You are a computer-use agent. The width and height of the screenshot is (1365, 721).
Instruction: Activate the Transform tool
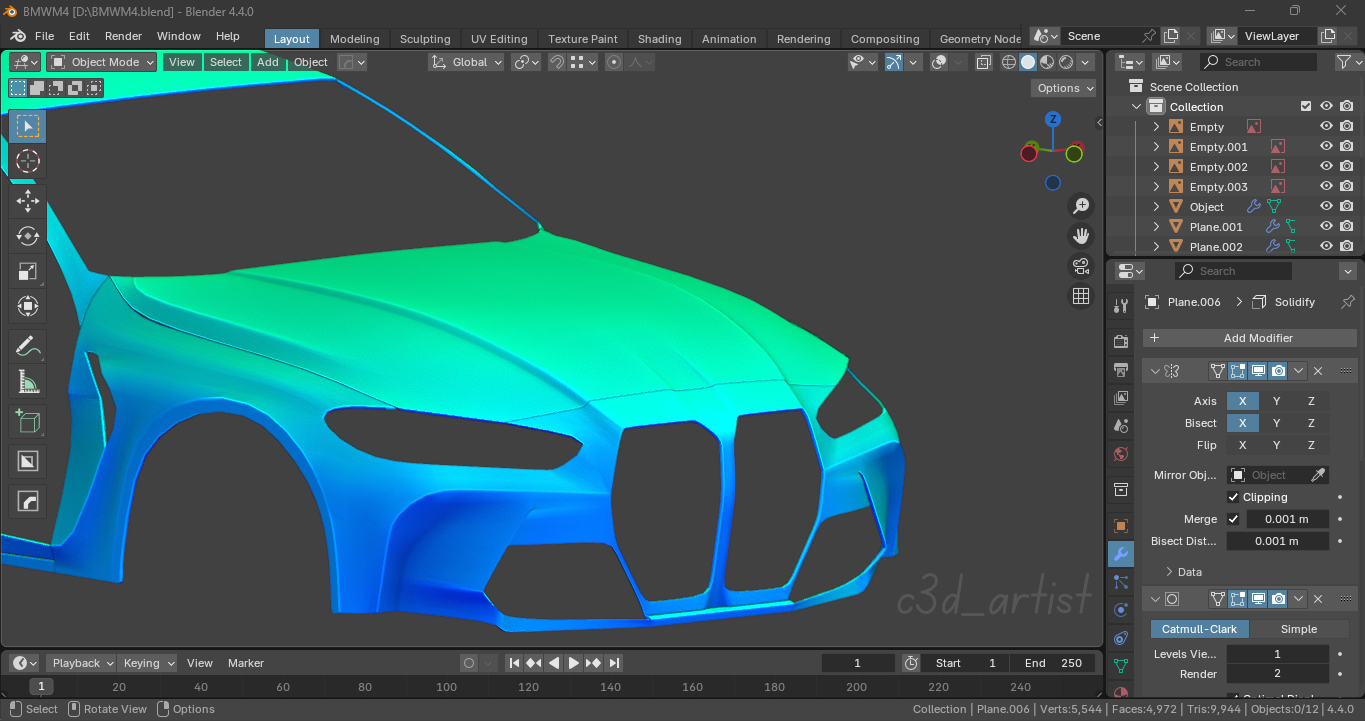pos(28,306)
